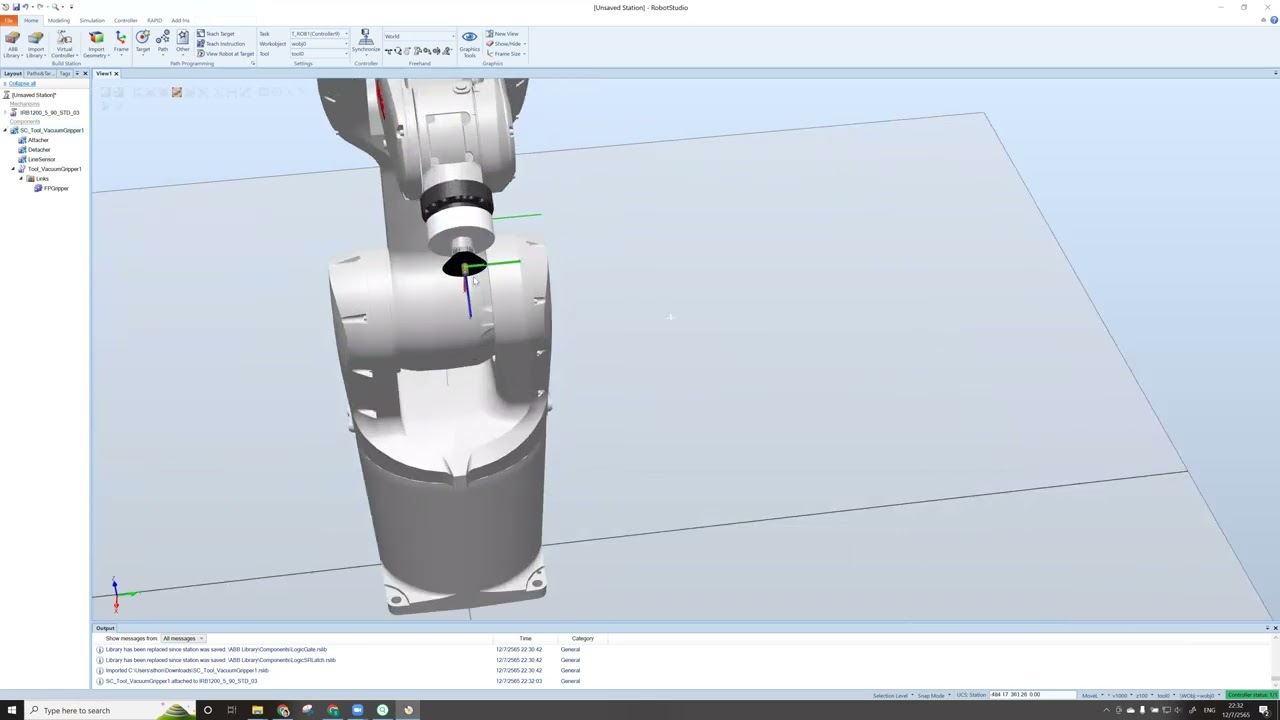
Task: Click the Undo icon in quick access toolbar
Action: [x=26, y=7]
